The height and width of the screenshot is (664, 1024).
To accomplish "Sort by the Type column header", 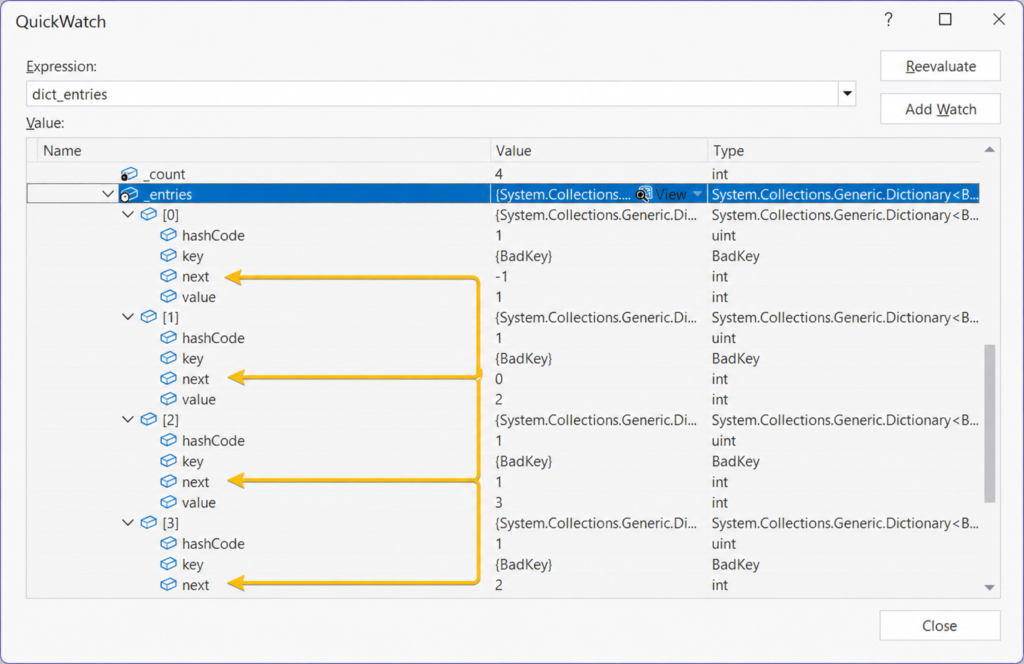I will click(844, 150).
